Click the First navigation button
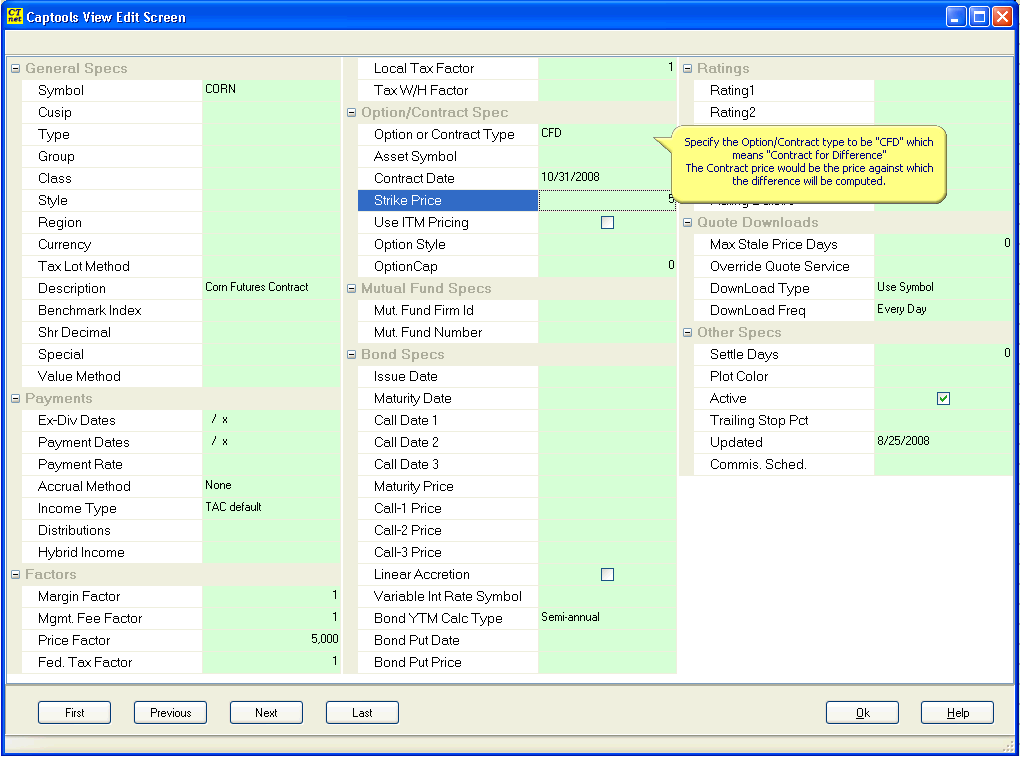1021x757 pixels. click(74, 712)
